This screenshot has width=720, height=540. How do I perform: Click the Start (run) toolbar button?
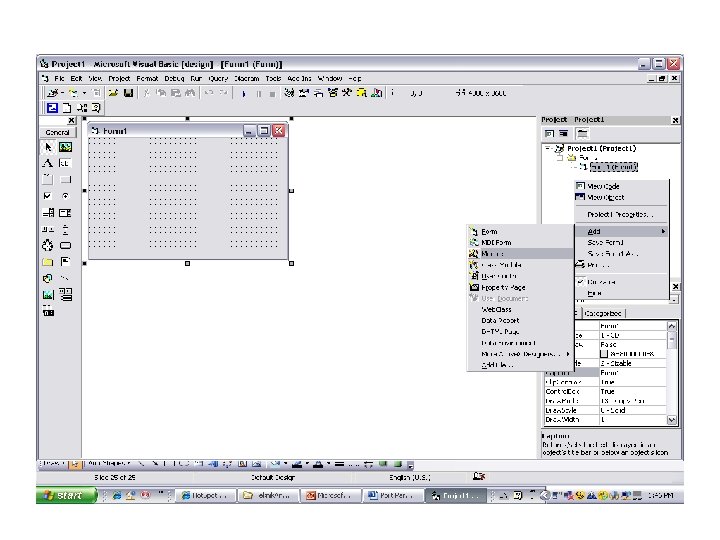pyautogui.click(x=244, y=94)
